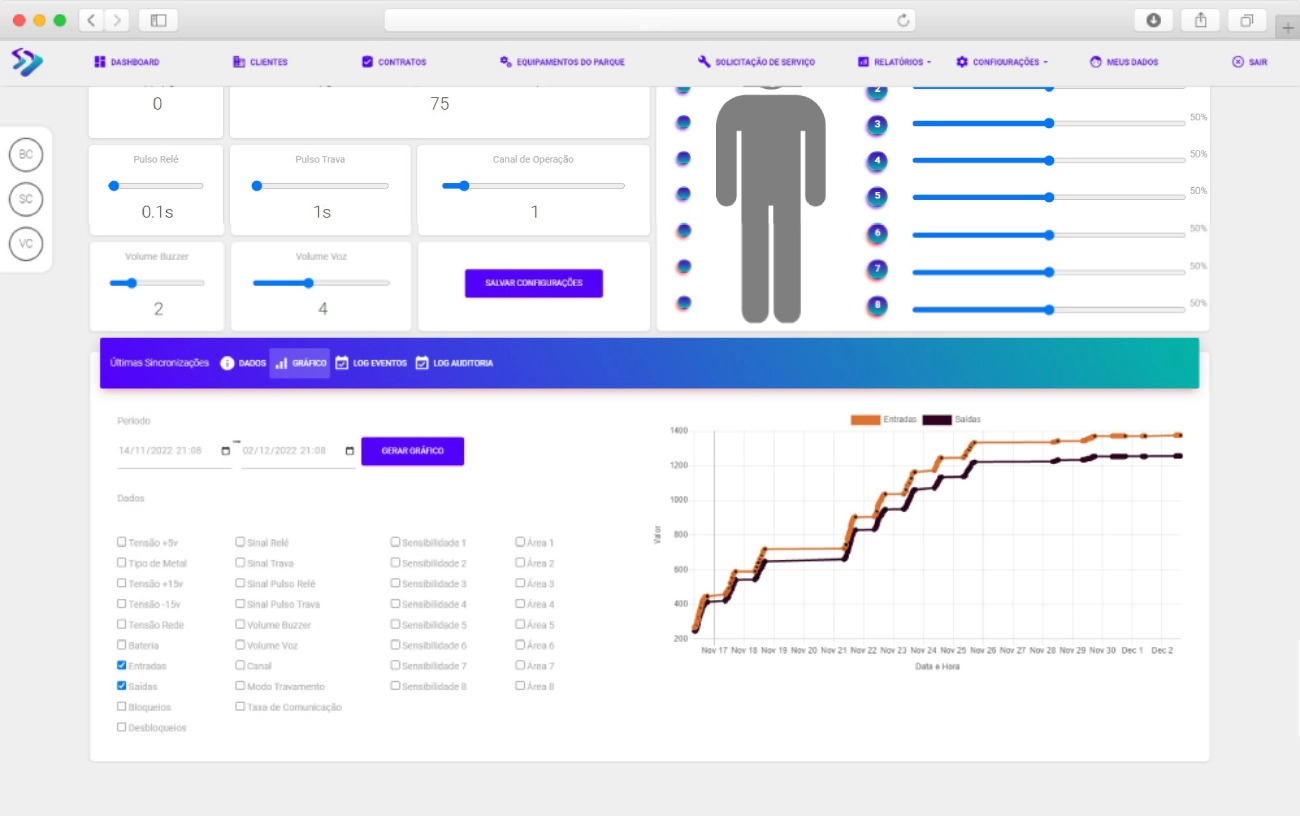Click the BC circle icon in sidebar
The height and width of the screenshot is (816, 1300).
click(26, 155)
